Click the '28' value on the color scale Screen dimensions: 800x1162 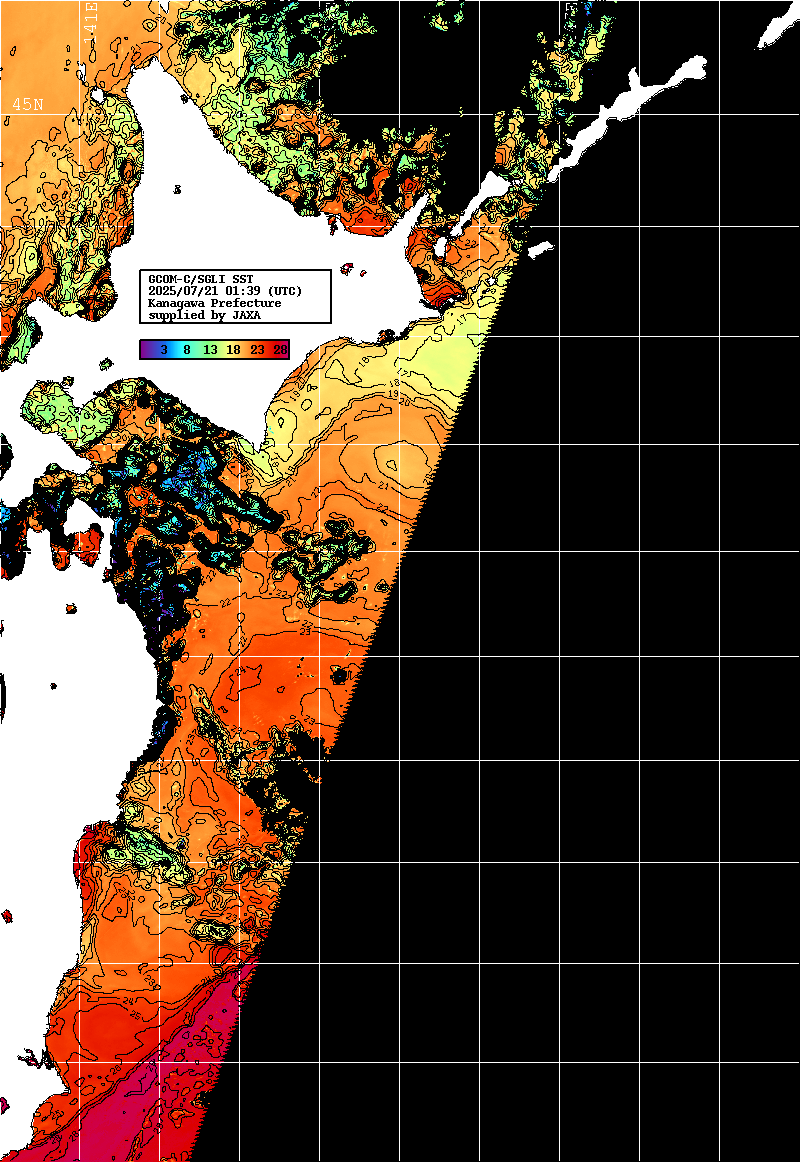(281, 350)
